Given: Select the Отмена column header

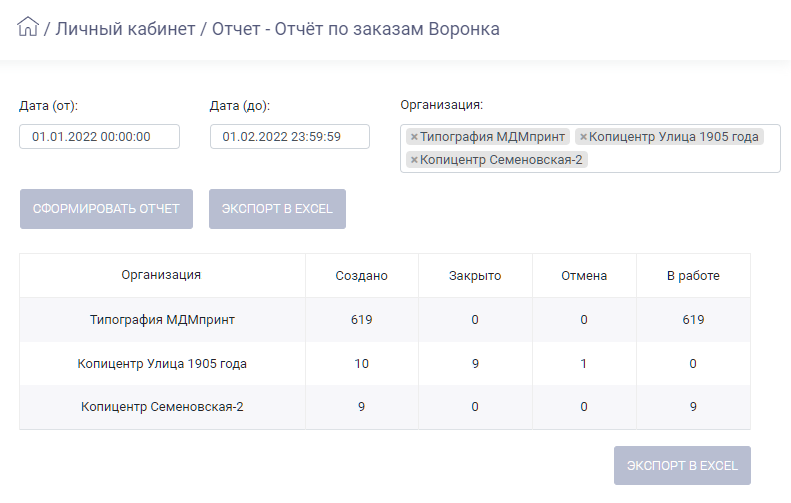Looking at the screenshot, I should click(584, 275).
